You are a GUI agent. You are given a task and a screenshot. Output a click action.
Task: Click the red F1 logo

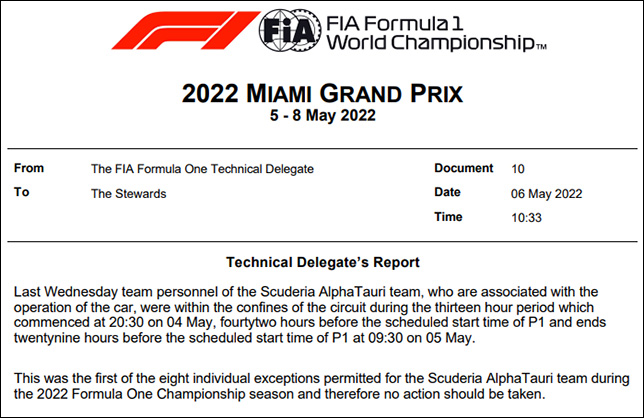(186, 30)
